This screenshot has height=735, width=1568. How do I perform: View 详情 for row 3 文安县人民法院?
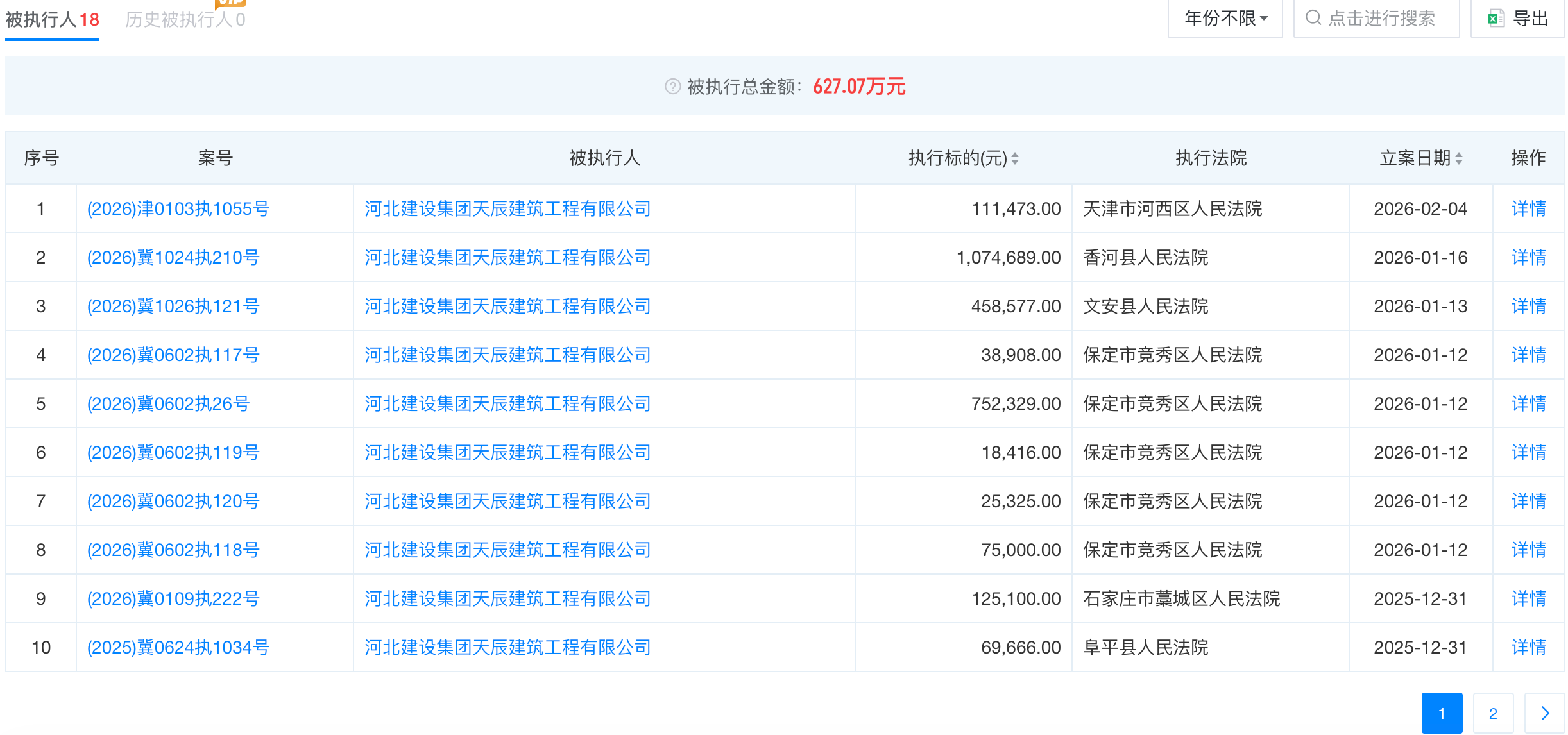pos(1528,307)
